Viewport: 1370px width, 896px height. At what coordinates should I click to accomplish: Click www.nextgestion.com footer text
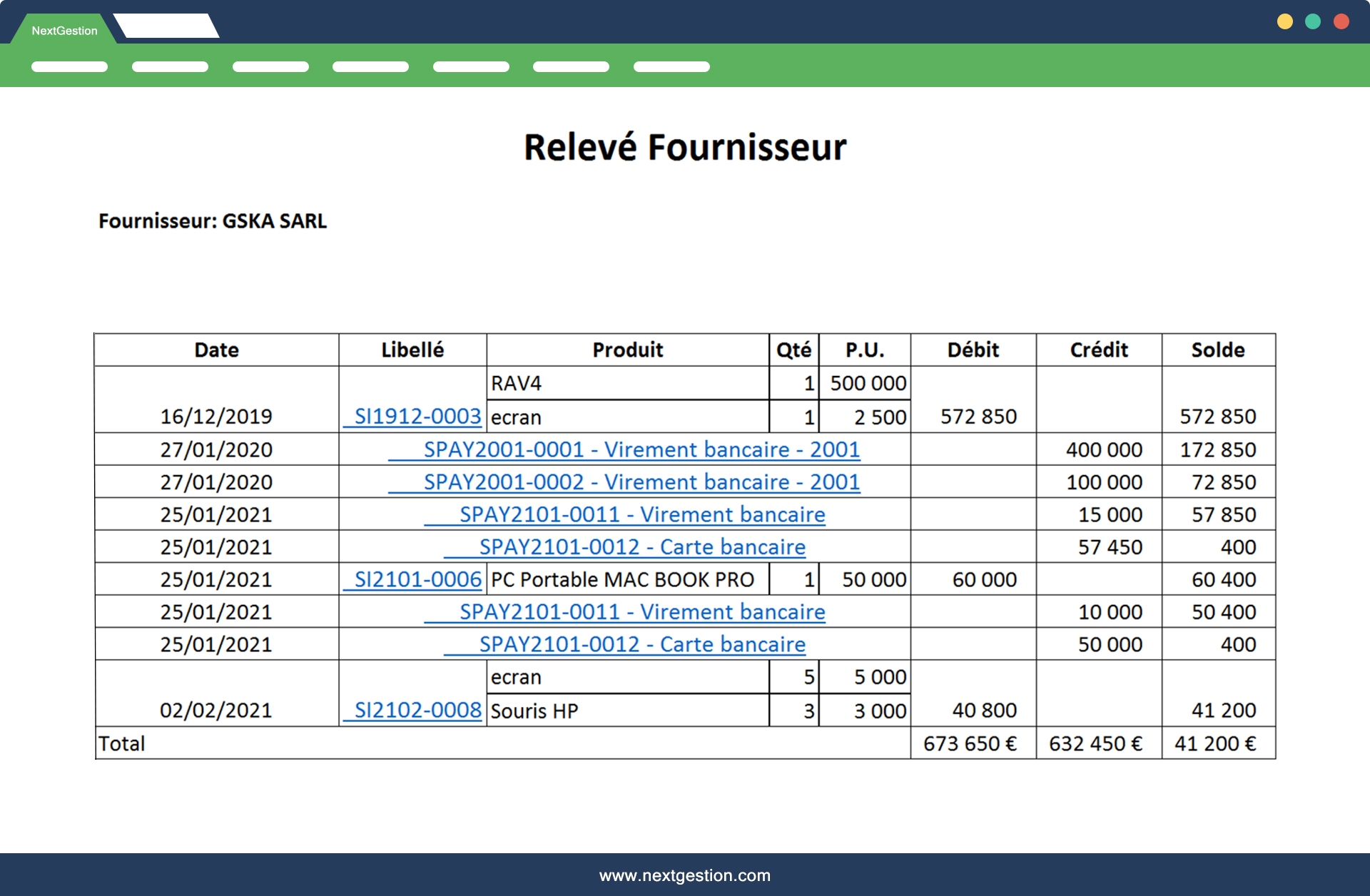[x=684, y=875]
